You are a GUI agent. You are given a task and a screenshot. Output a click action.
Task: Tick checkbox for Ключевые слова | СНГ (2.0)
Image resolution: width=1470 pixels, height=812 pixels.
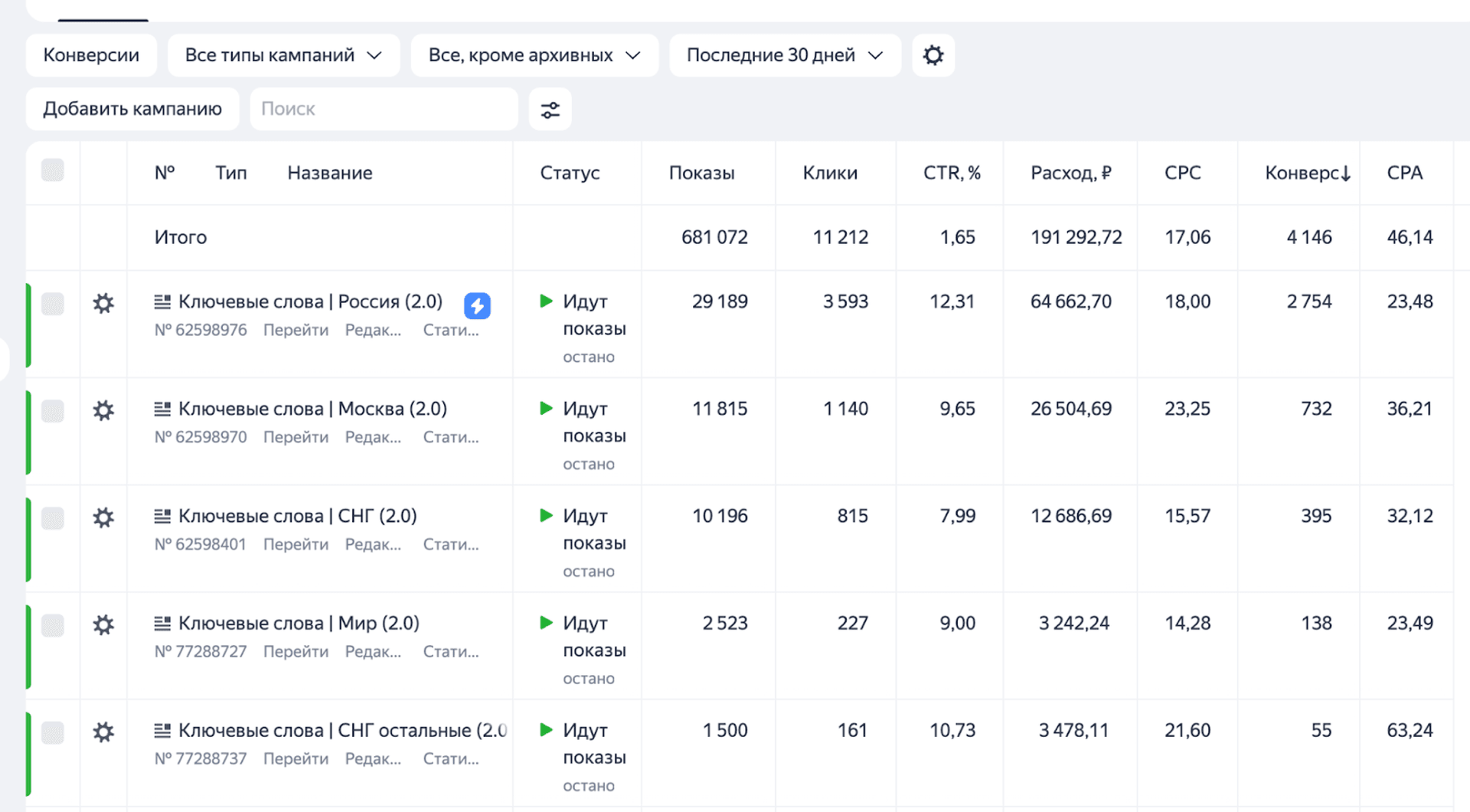(x=53, y=518)
